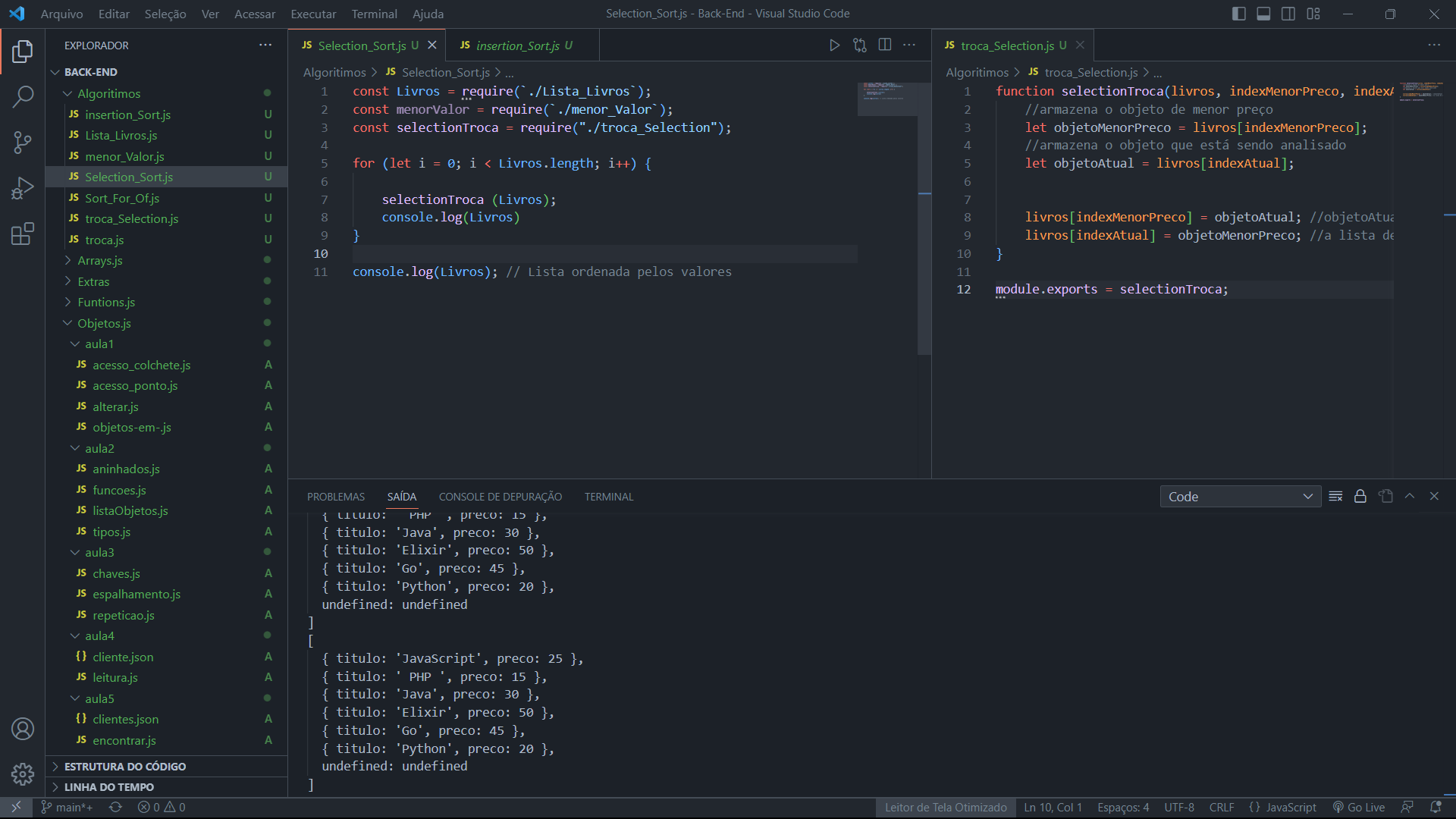Close the bottom panel
The width and height of the screenshot is (1456, 819).
tap(1434, 496)
